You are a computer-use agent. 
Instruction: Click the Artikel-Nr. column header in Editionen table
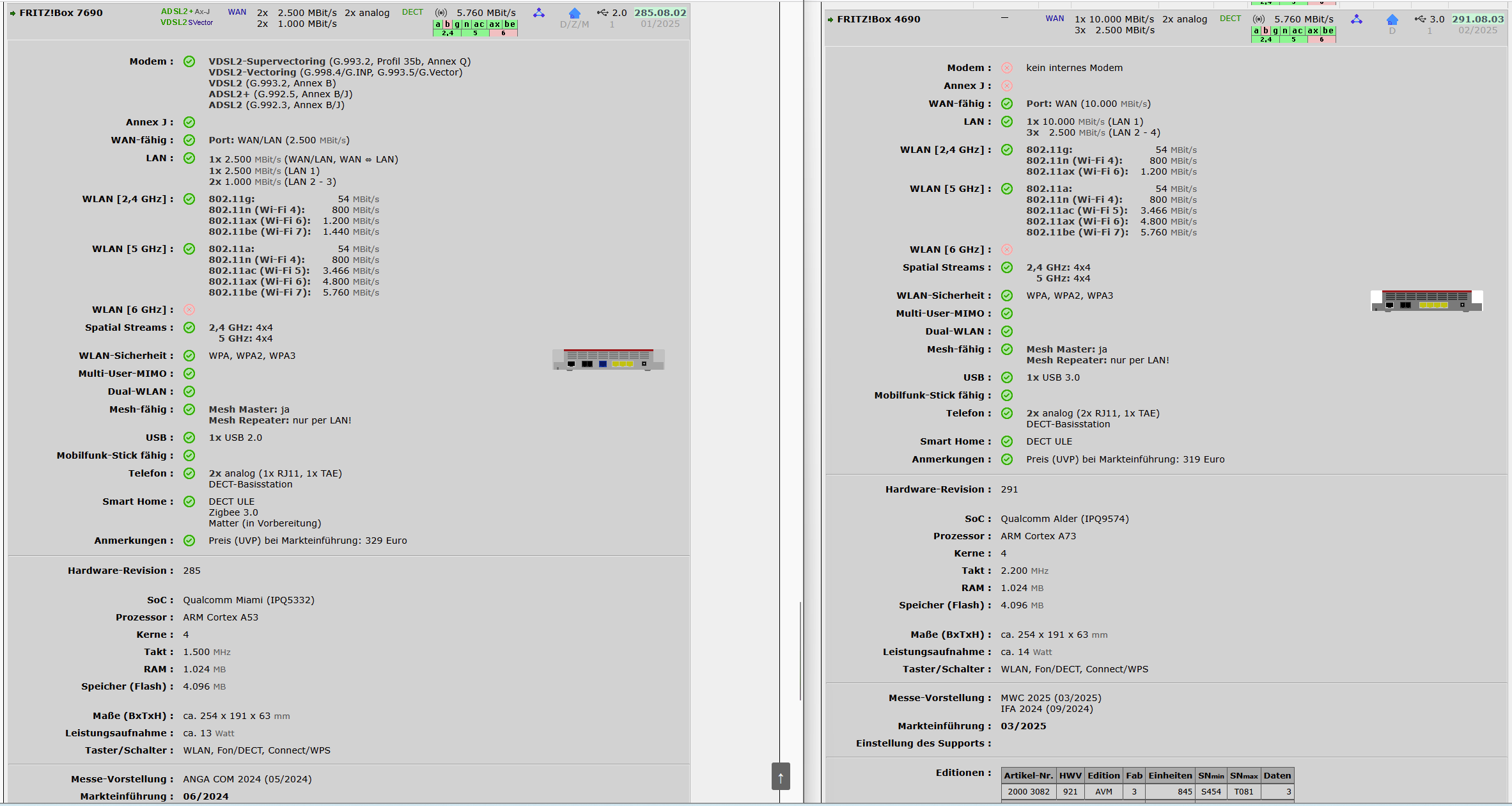1028,775
